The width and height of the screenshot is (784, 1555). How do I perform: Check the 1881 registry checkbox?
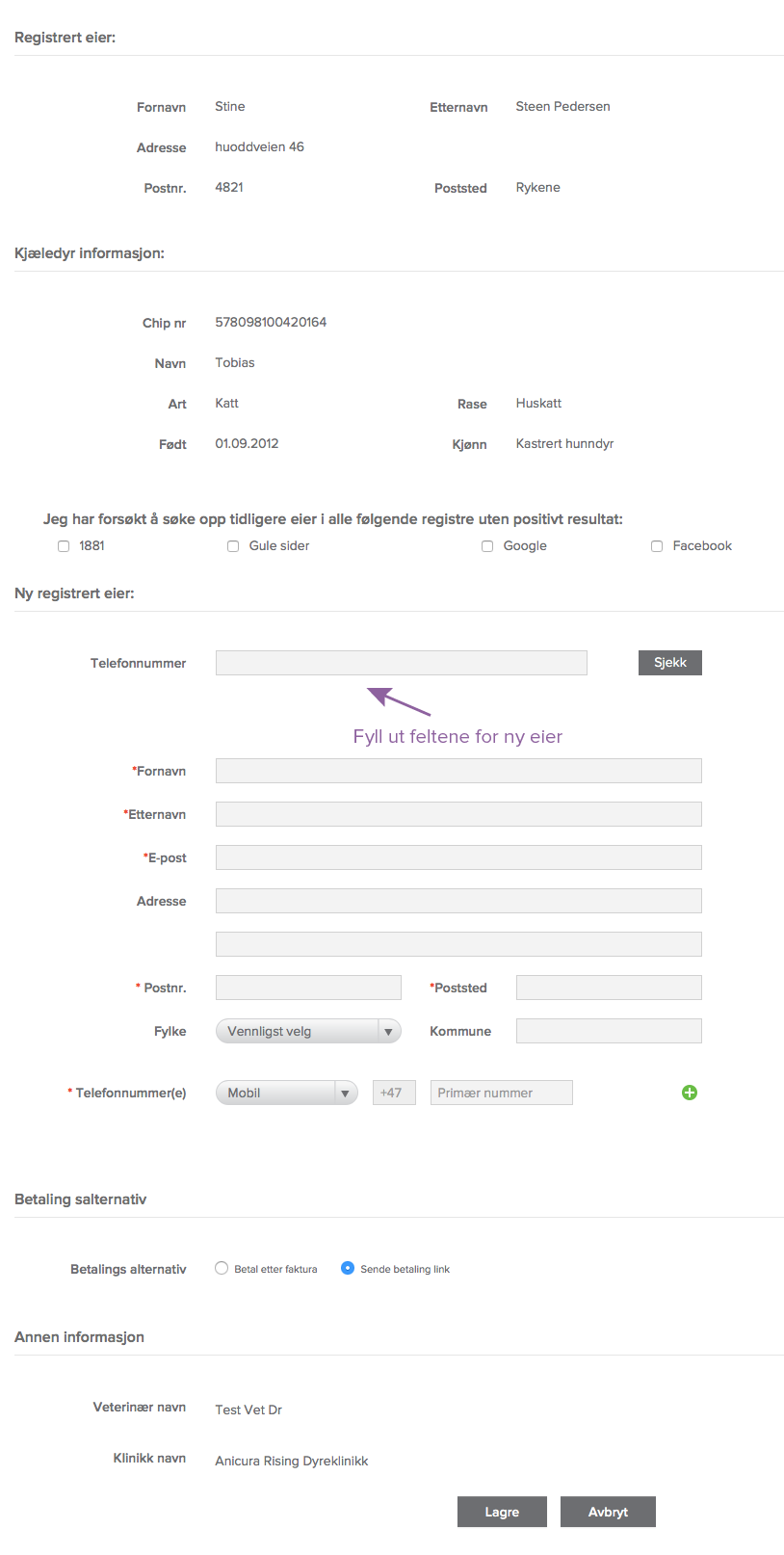(64, 546)
